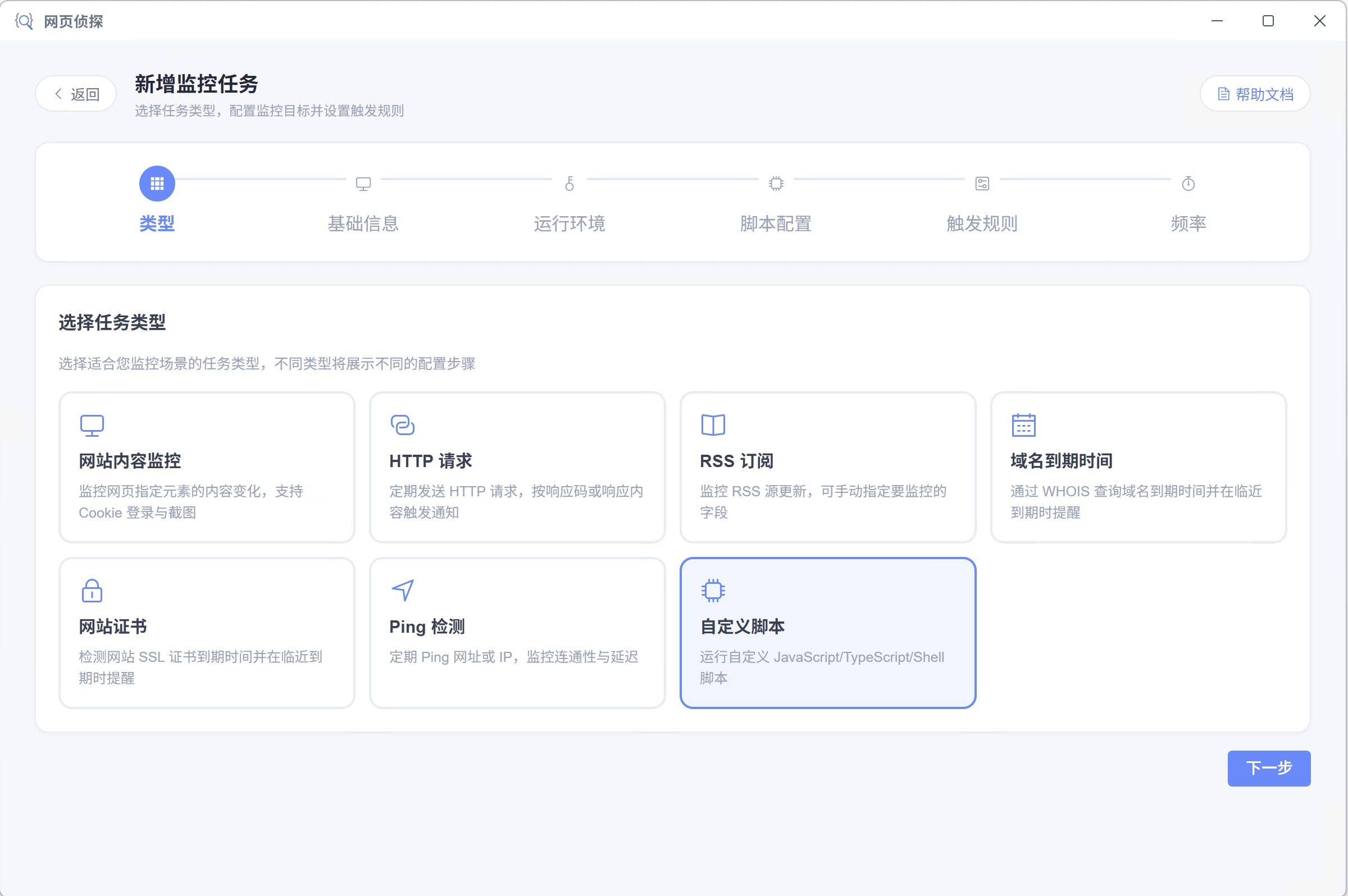Viewport: 1348px width, 896px height.
Task: Click the 新增监控任务 page title
Action: [196, 84]
